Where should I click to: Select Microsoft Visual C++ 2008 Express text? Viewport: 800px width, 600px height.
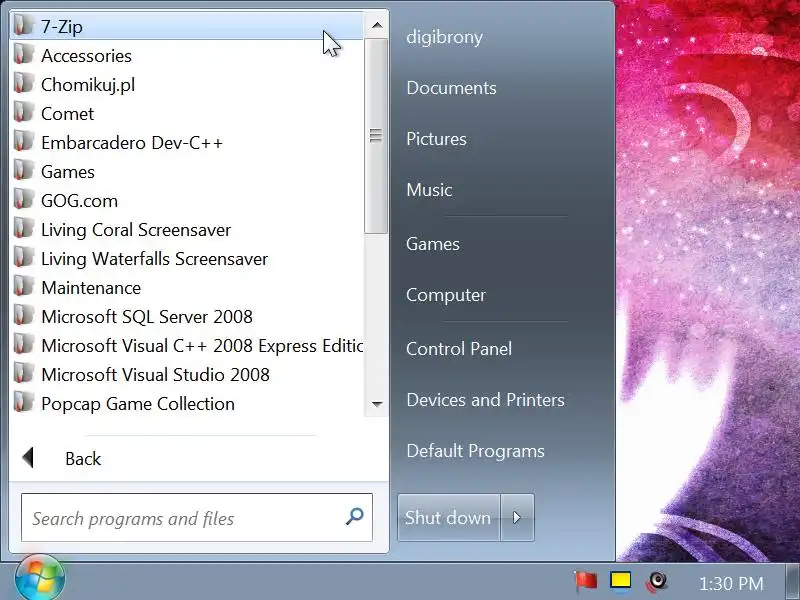202,346
